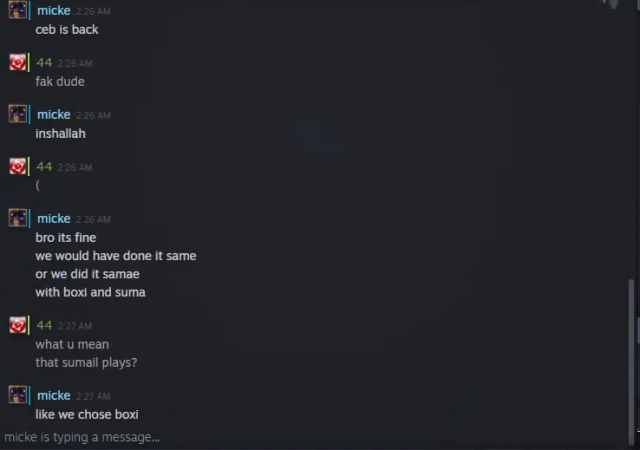Select the 'we would have done it same' message
The height and width of the screenshot is (450, 640).
116,256
